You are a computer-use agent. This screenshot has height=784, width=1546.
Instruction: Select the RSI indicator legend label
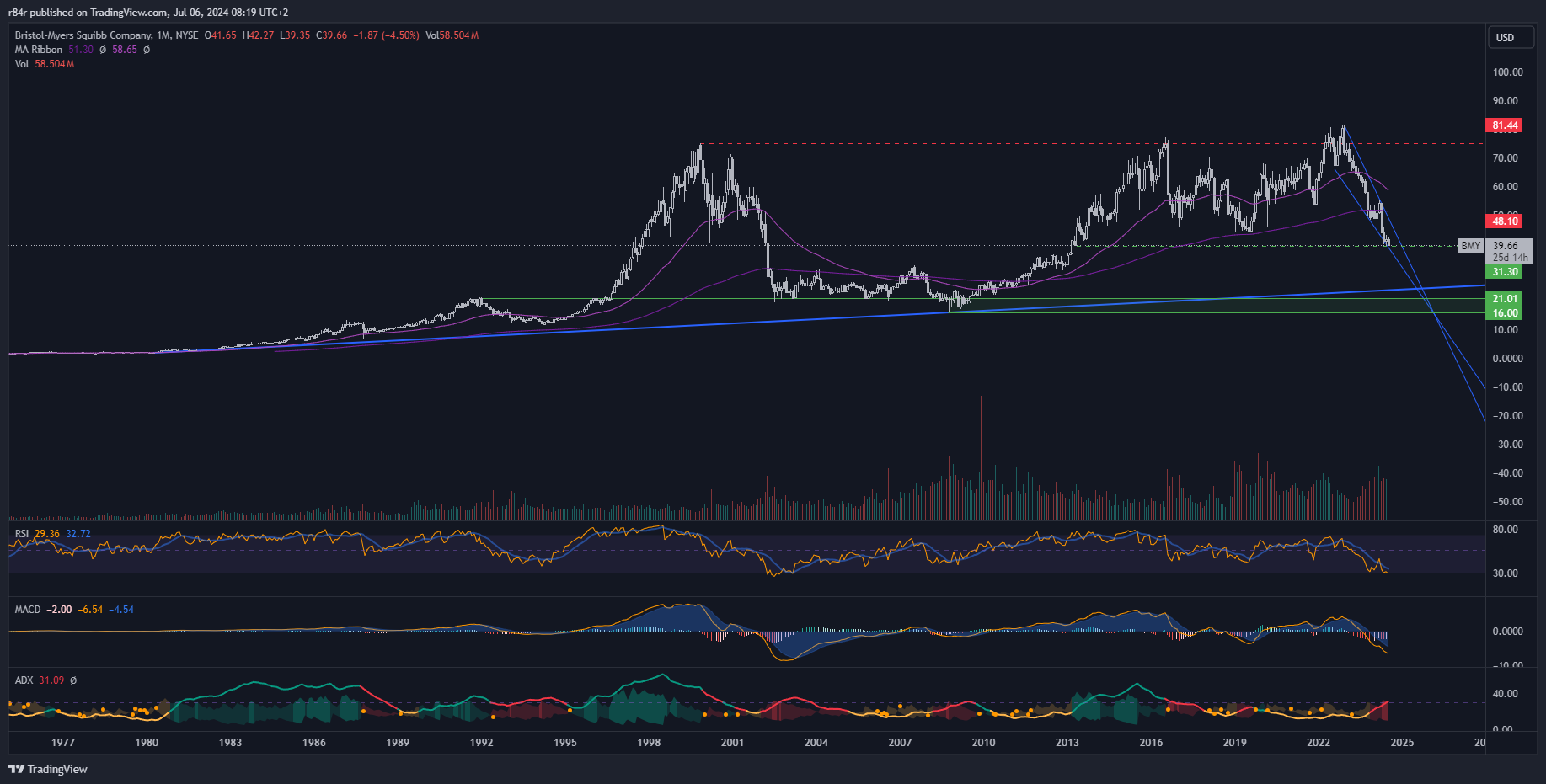[22, 534]
